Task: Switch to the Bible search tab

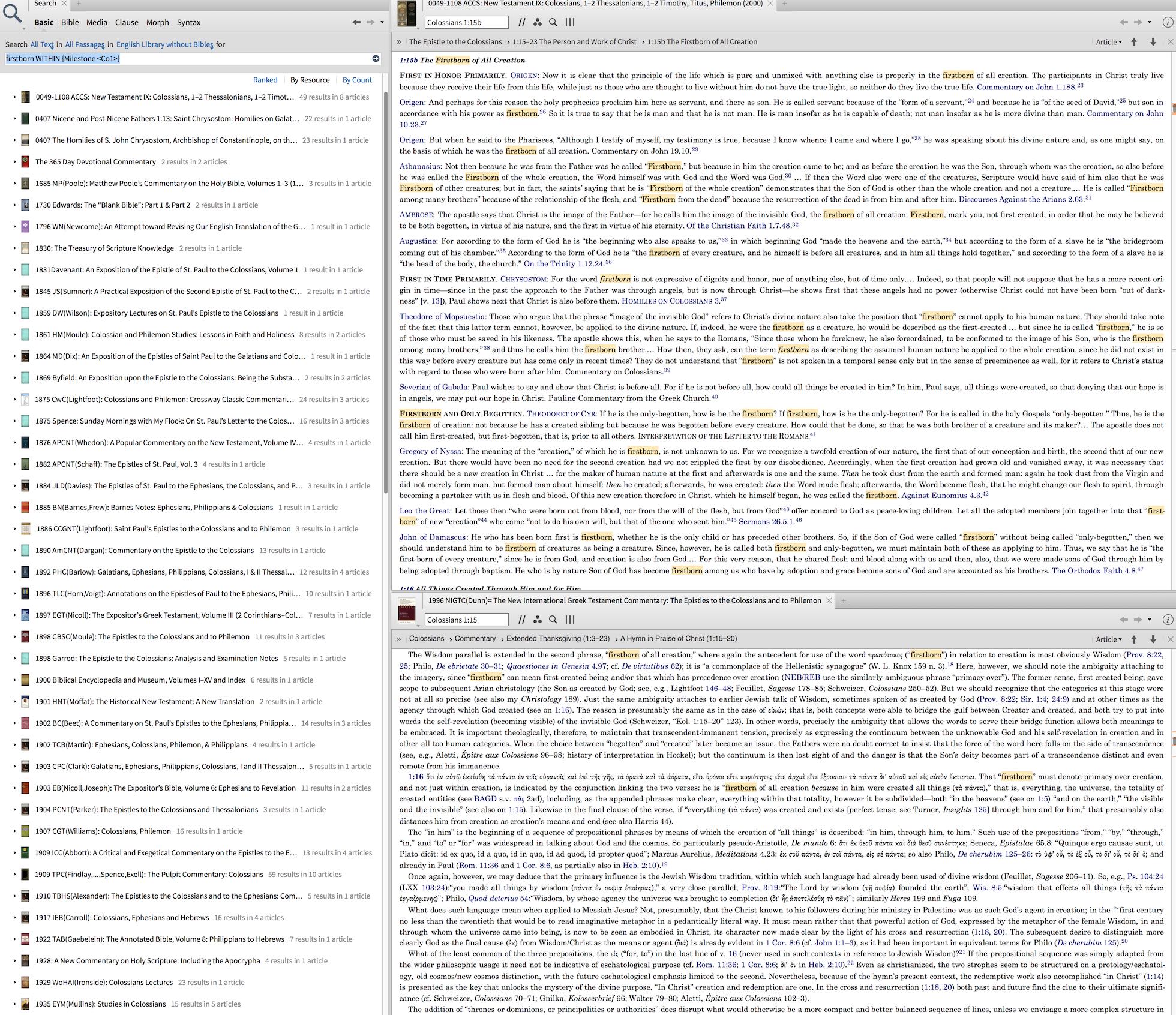Action: 70,22
